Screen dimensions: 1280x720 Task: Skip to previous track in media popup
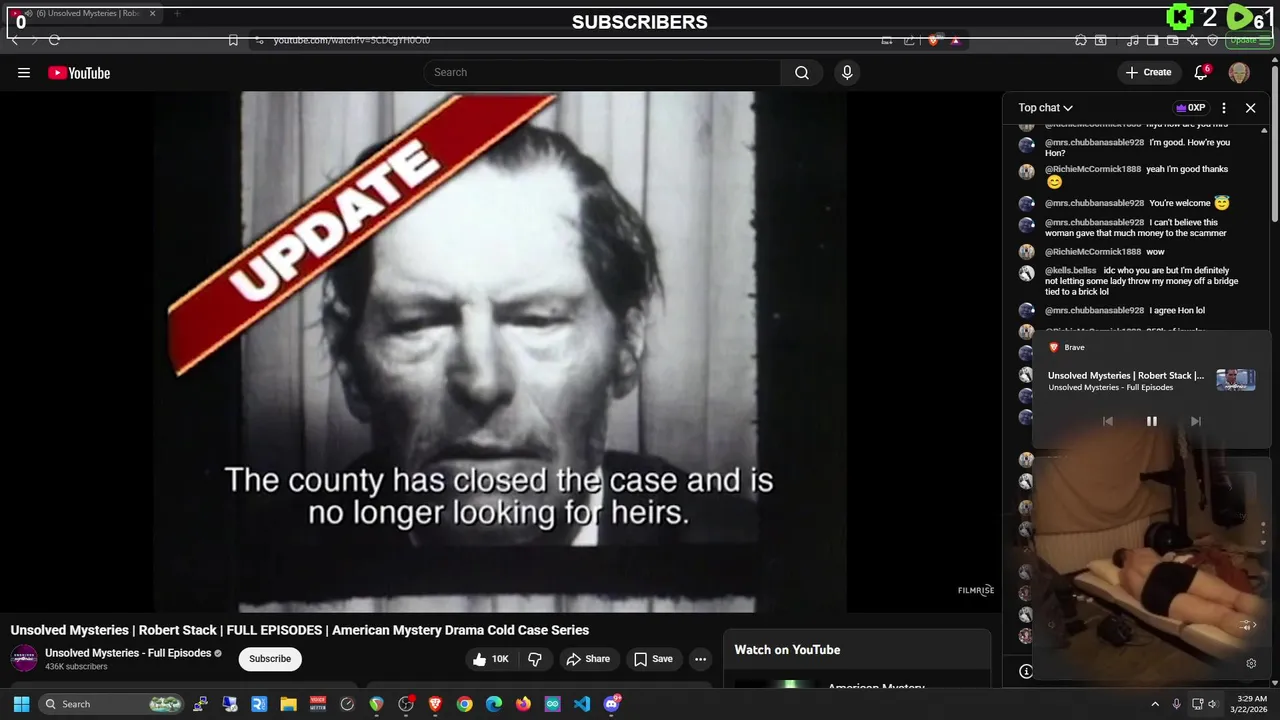tap(1107, 421)
